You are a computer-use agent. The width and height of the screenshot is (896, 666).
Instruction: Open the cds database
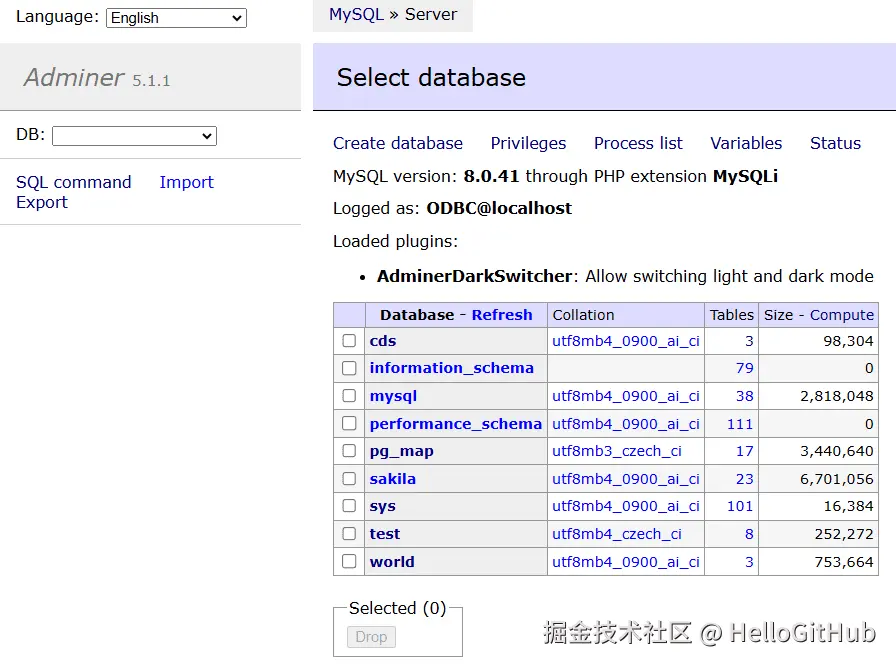pos(382,341)
